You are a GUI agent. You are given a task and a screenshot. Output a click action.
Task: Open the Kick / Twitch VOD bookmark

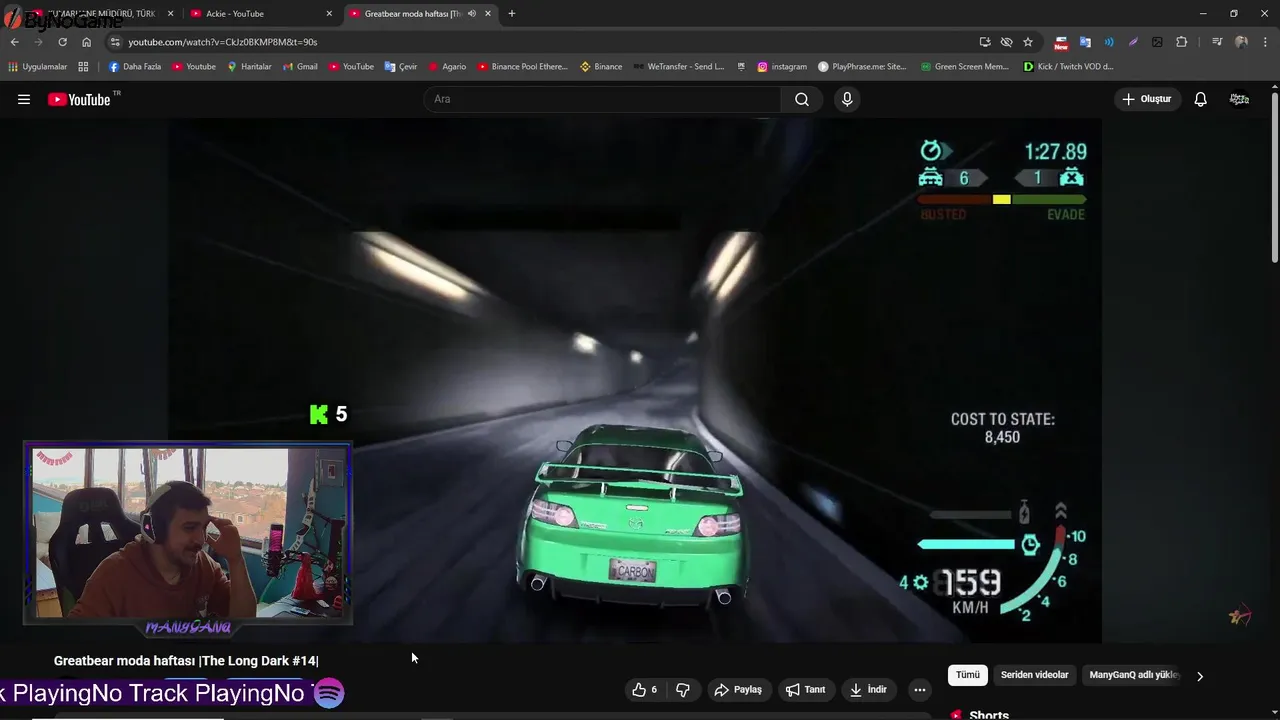[1068, 67]
